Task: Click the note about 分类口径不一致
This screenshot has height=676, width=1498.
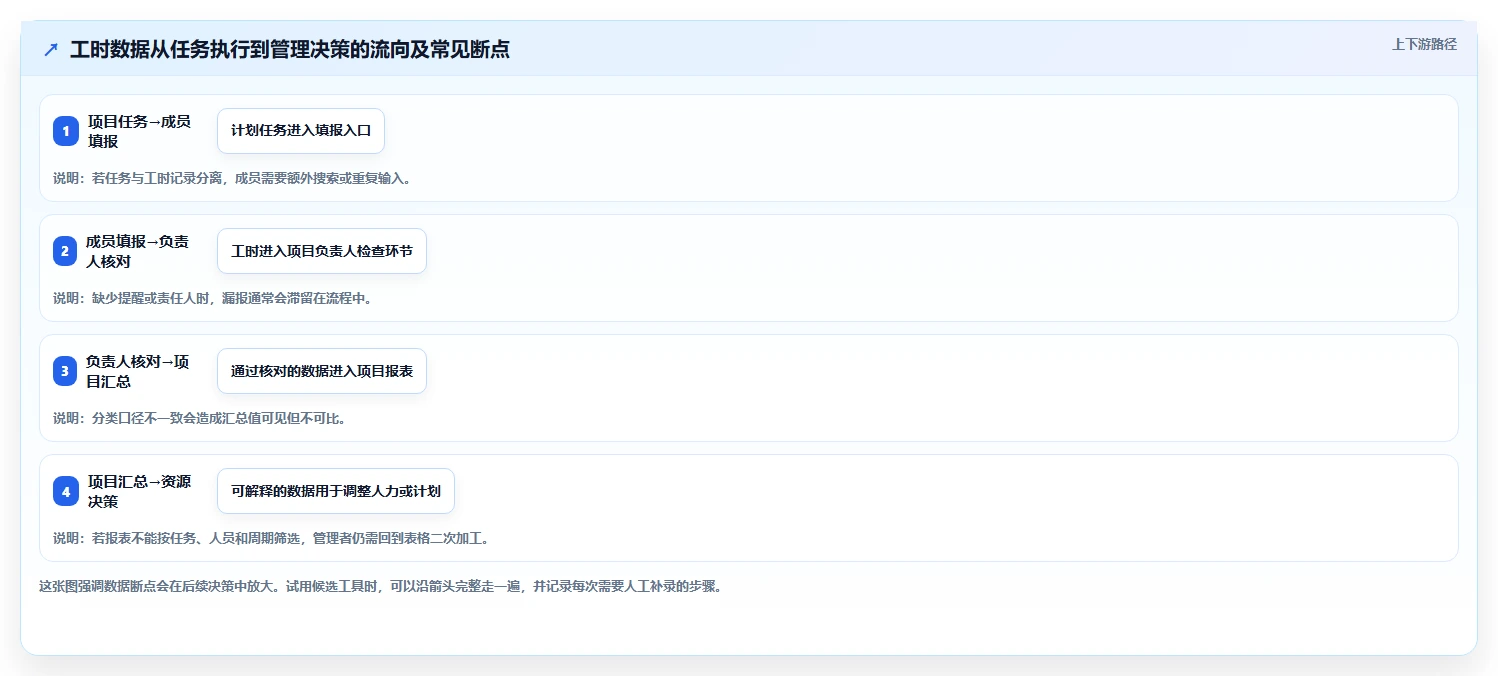Action: tap(200, 418)
